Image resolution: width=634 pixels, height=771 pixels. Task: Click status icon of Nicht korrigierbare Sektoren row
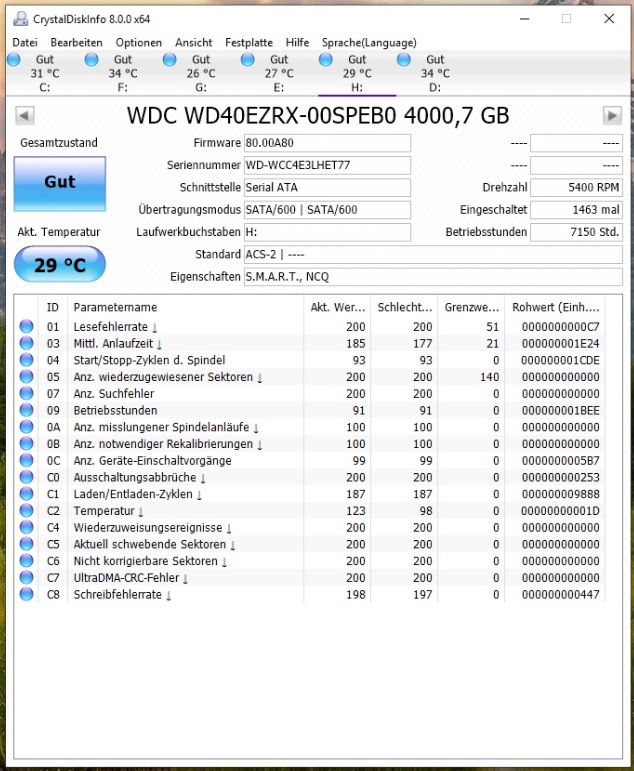tap(27, 561)
